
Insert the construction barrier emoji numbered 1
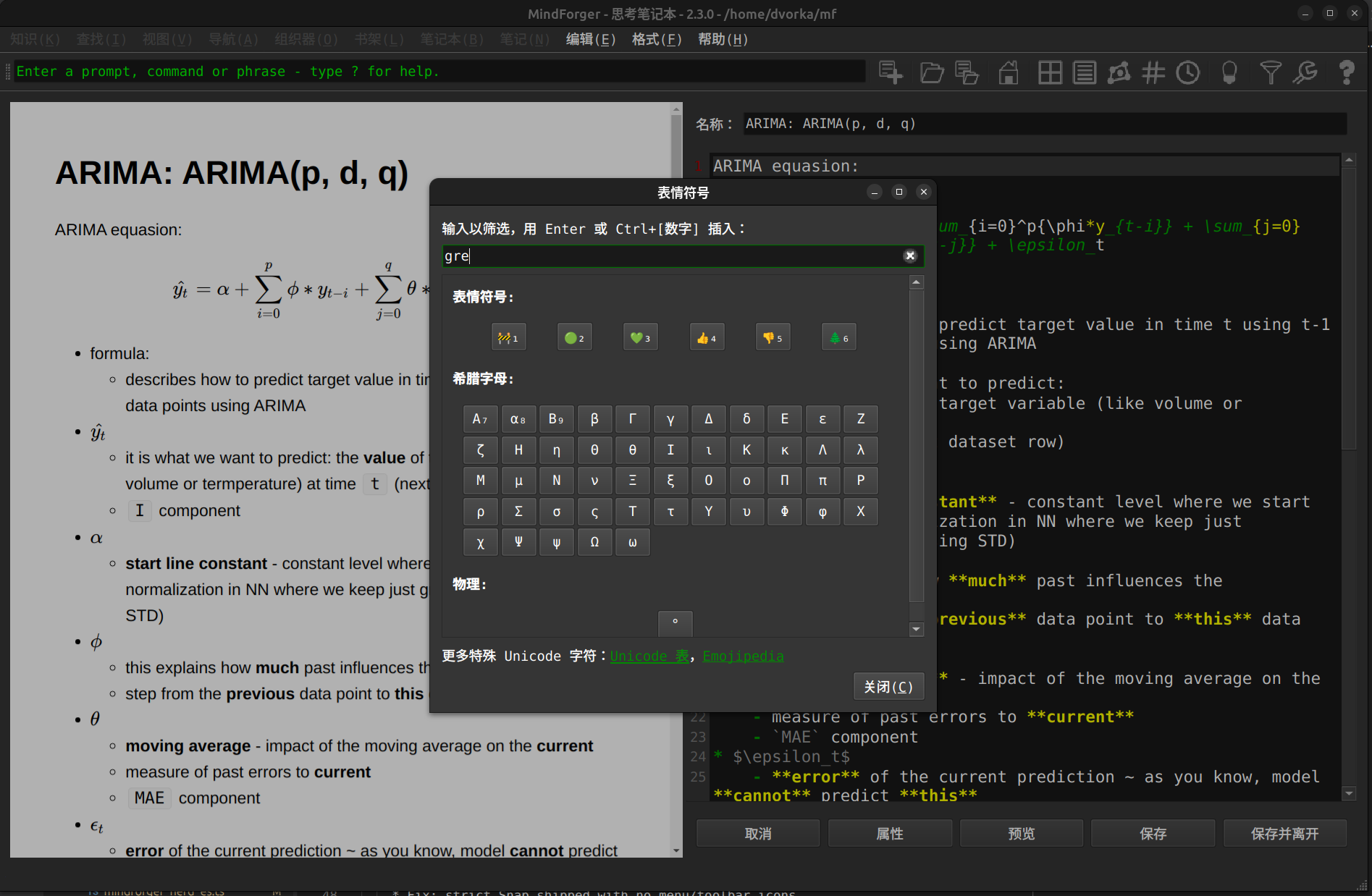click(508, 337)
